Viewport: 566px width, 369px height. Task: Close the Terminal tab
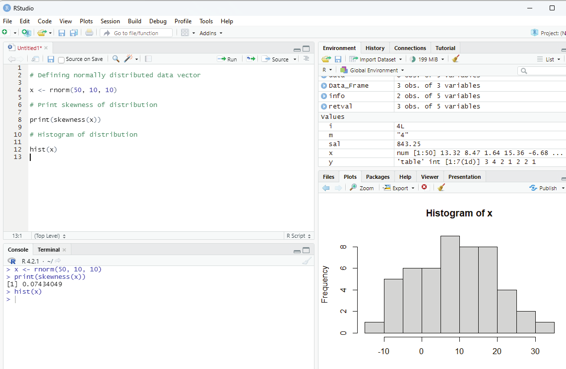click(64, 250)
